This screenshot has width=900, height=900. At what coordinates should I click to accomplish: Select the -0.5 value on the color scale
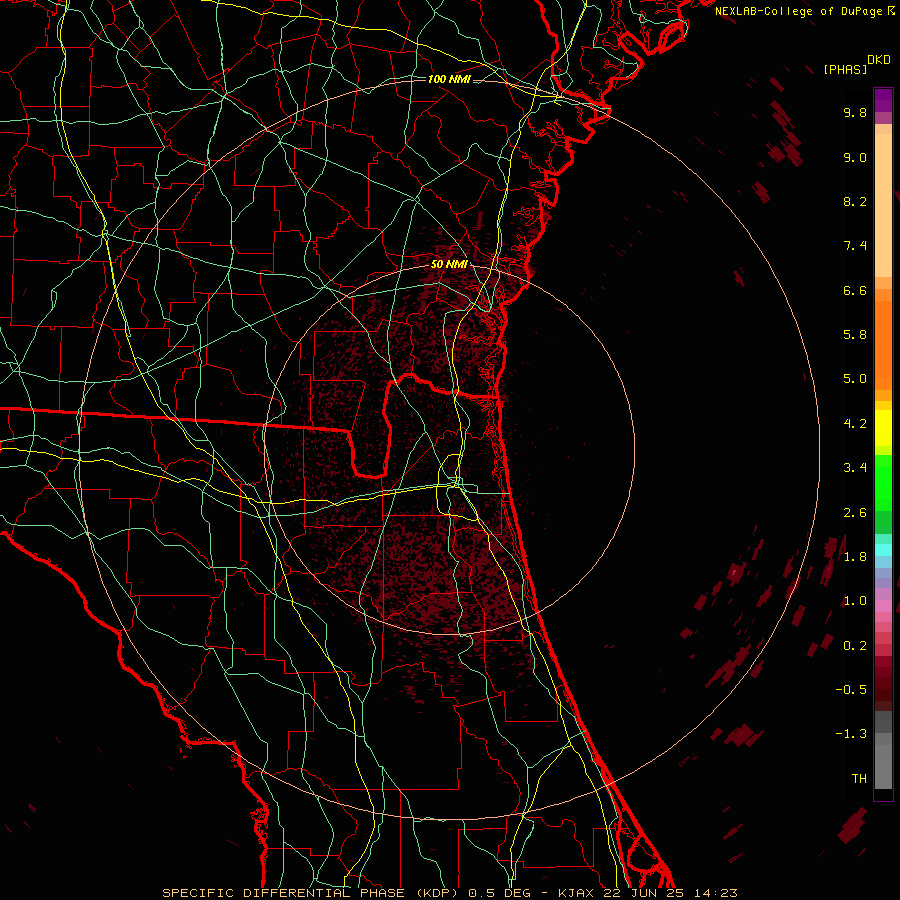pyautogui.click(x=851, y=690)
